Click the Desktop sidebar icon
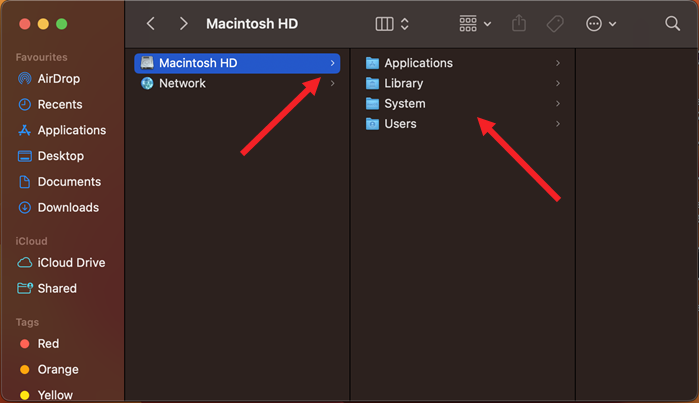The image size is (699, 403). (x=25, y=156)
